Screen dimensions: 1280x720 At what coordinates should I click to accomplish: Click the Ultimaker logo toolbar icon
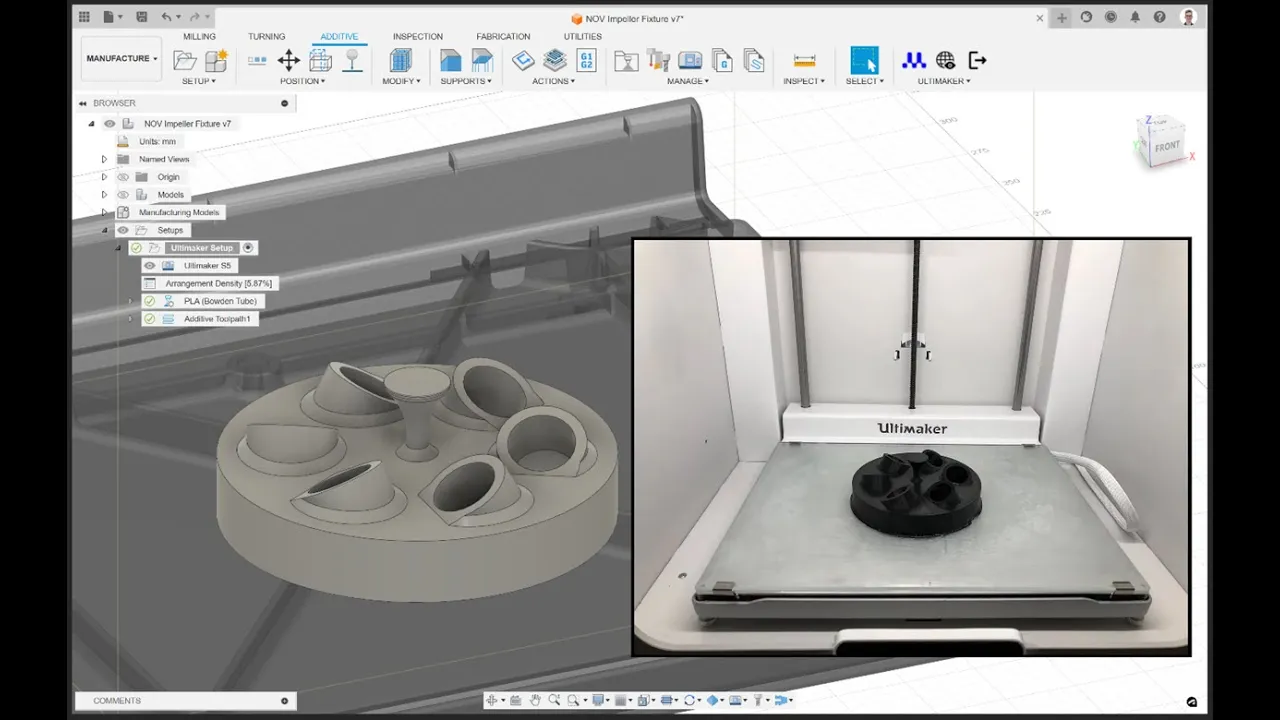coord(913,60)
